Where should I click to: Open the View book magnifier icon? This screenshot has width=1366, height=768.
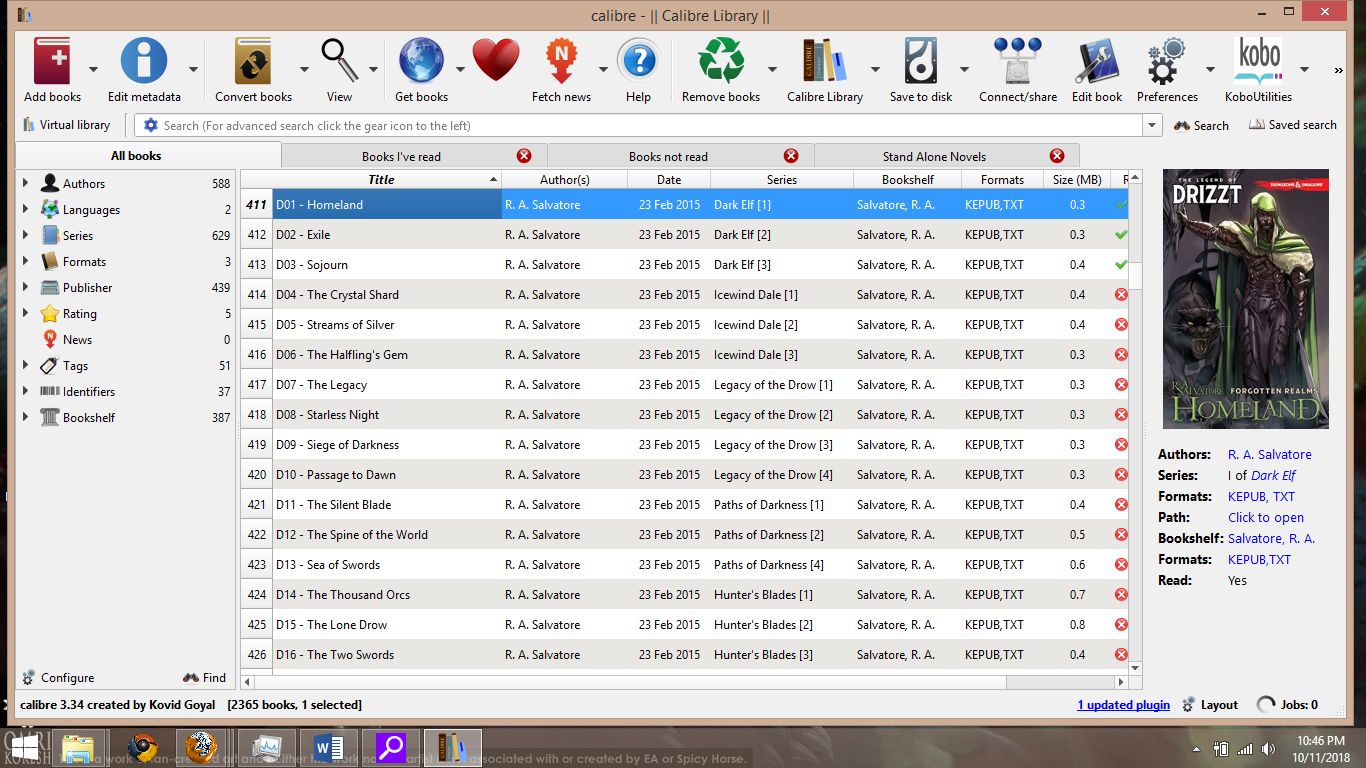pyautogui.click(x=339, y=61)
